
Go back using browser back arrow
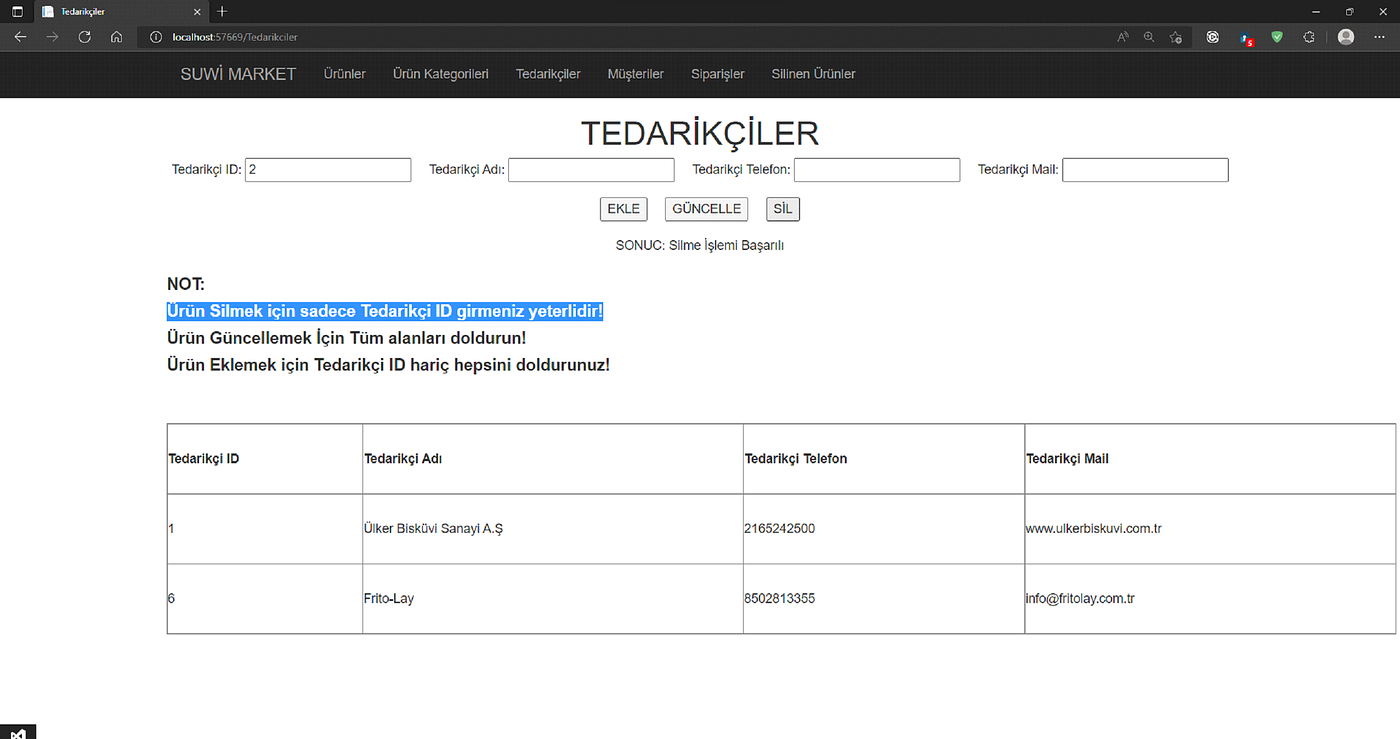20,37
